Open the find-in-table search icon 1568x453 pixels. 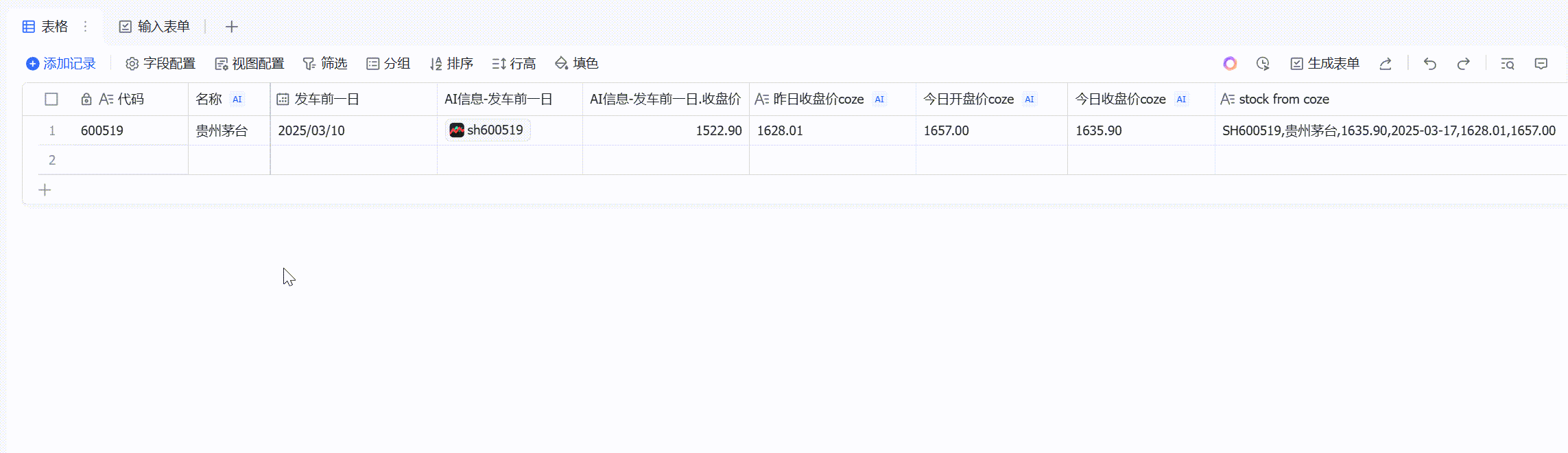tap(1508, 64)
